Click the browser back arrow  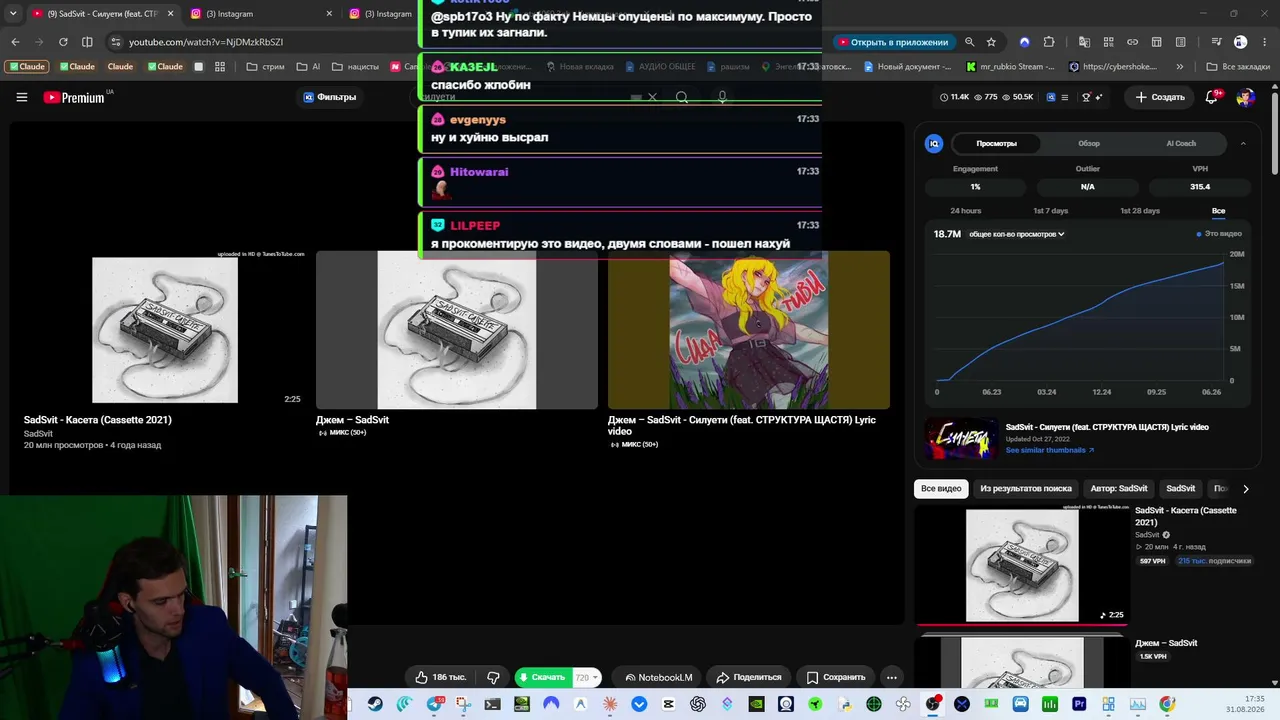15,42
